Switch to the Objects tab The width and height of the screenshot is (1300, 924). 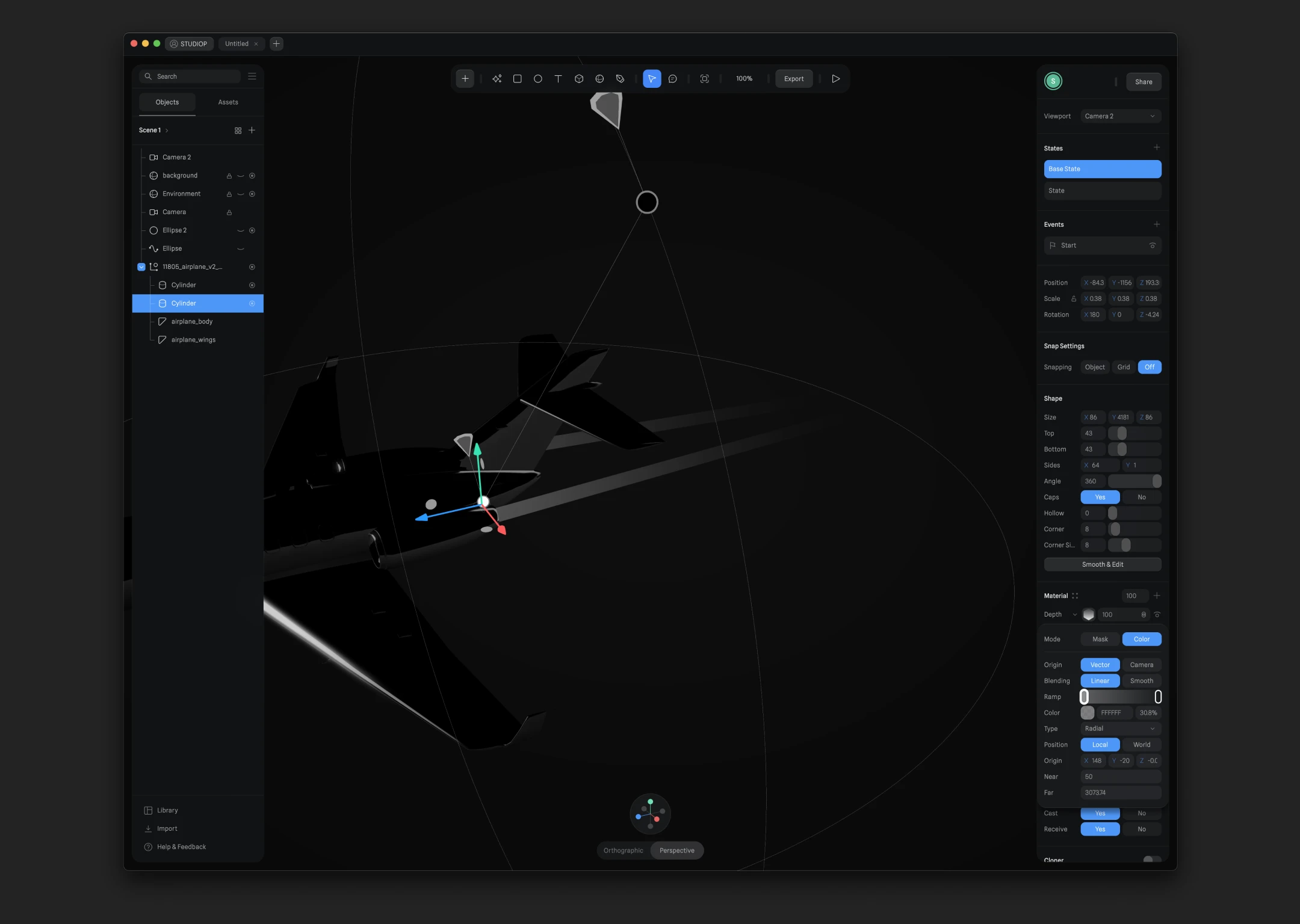click(167, 102)
